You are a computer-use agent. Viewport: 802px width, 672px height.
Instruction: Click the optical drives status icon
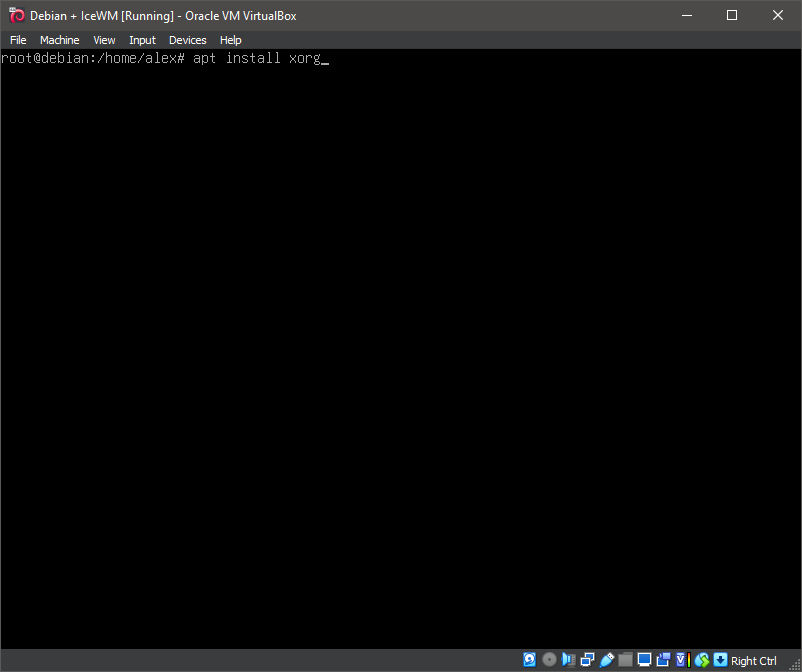point(549,660)
